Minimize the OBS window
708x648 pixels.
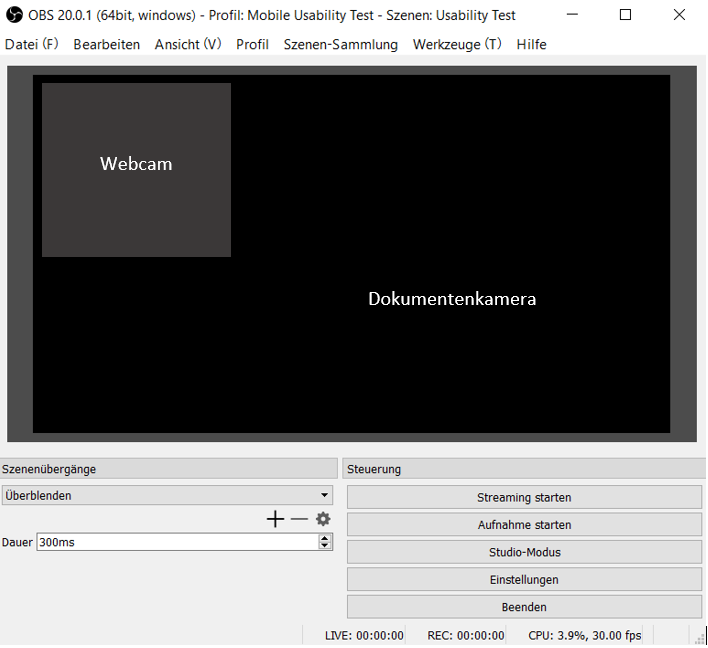click(x=572, y=15)
